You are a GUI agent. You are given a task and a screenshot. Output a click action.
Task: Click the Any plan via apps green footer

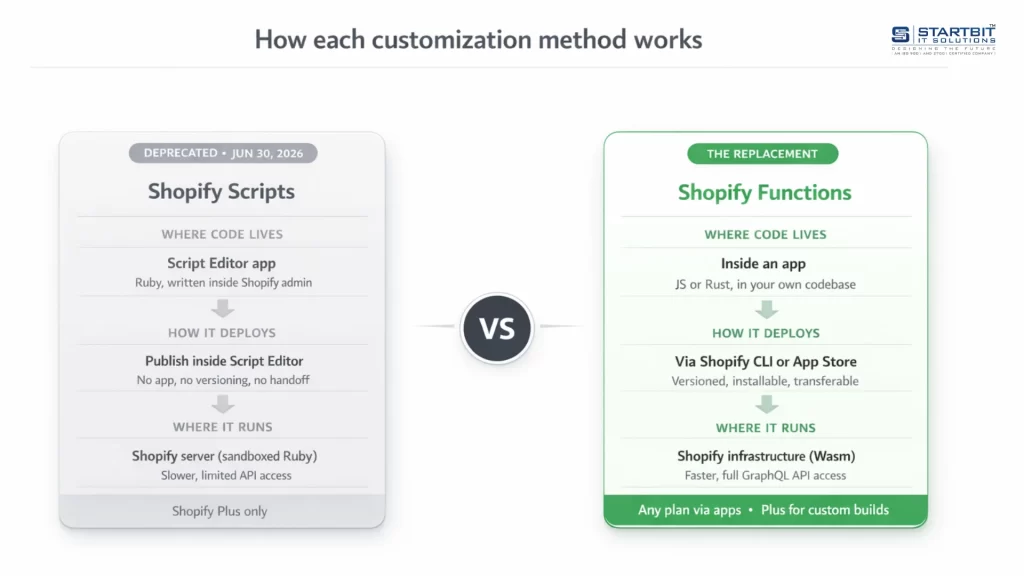pos(764,510)
